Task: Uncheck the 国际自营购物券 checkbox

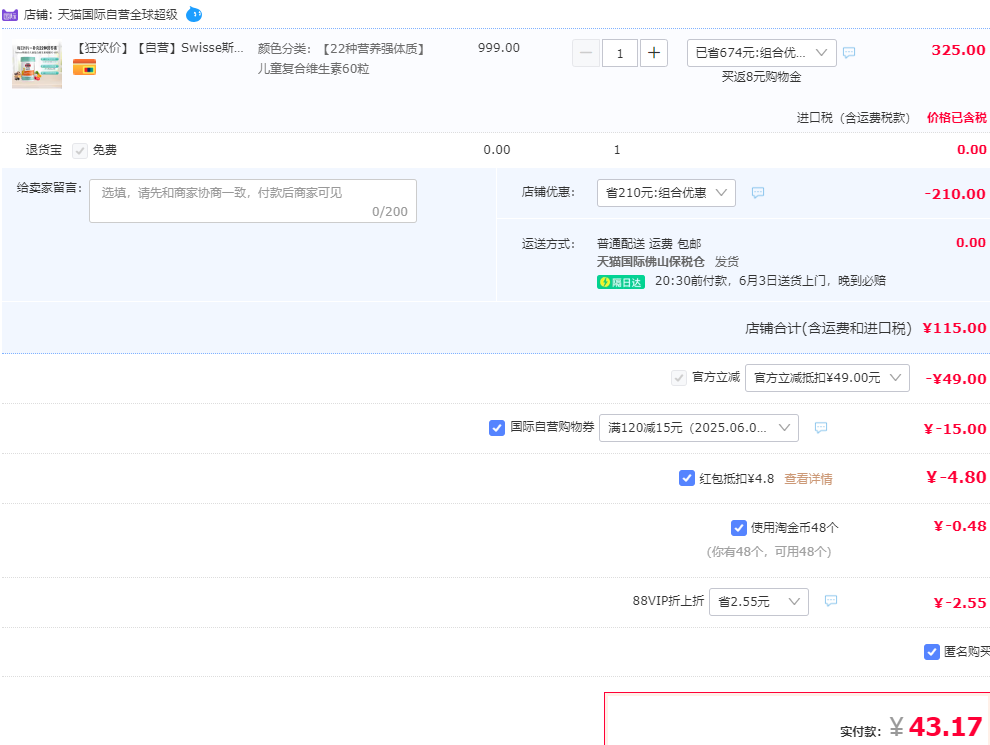Action: [497, 428]
